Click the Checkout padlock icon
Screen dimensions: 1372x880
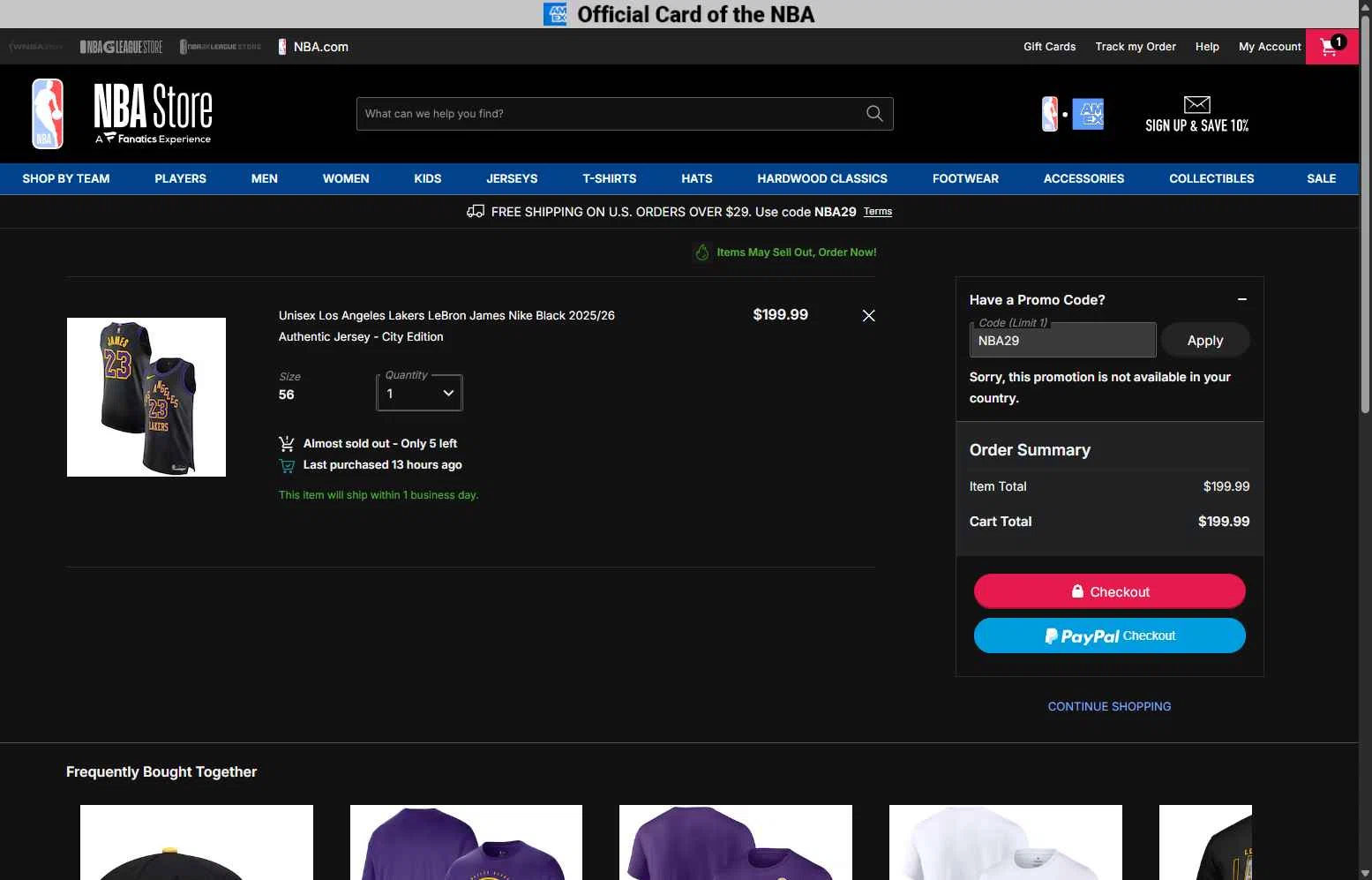pos(1077,591)
